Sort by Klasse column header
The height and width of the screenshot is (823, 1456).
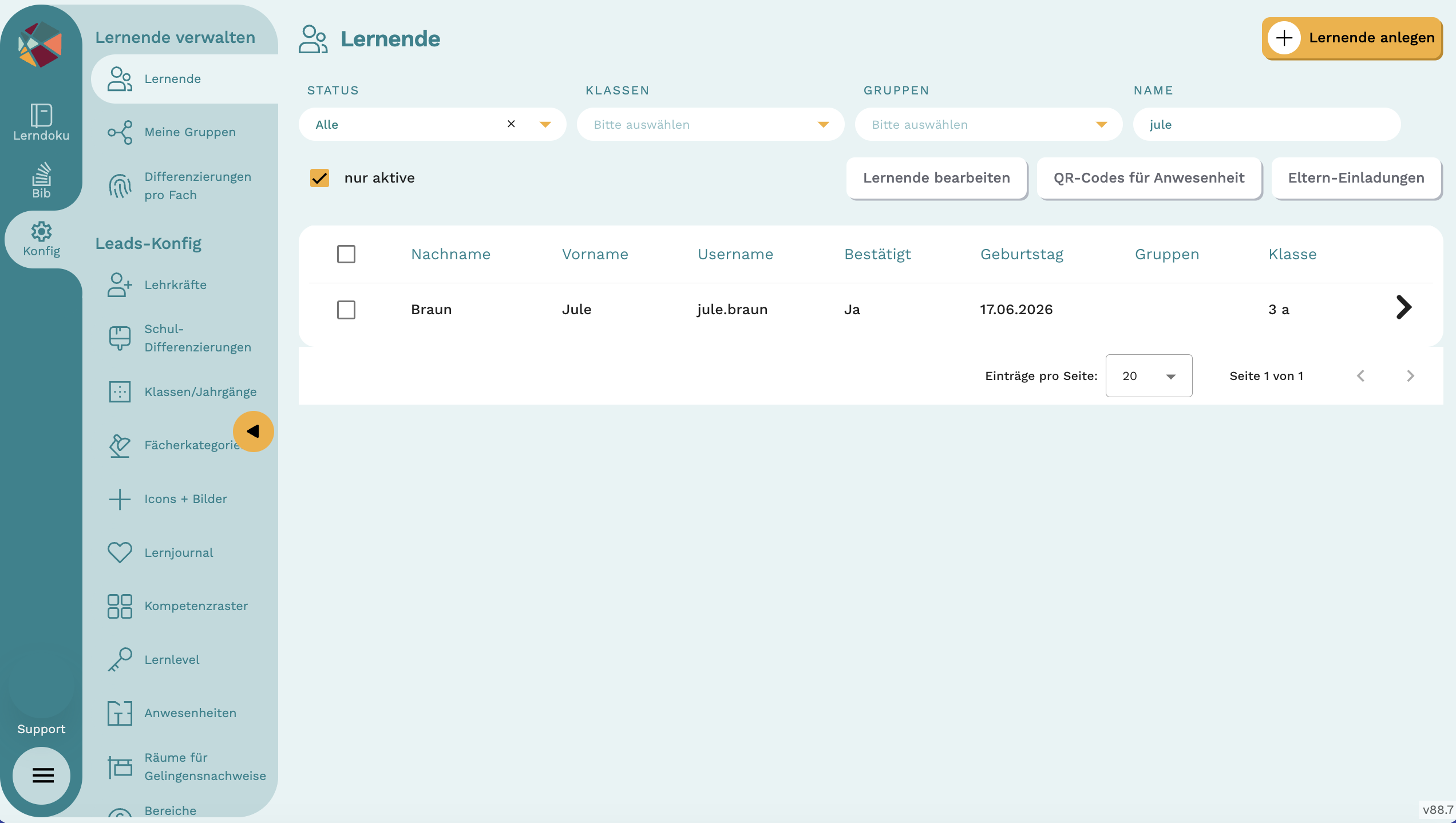point(1292,254)
